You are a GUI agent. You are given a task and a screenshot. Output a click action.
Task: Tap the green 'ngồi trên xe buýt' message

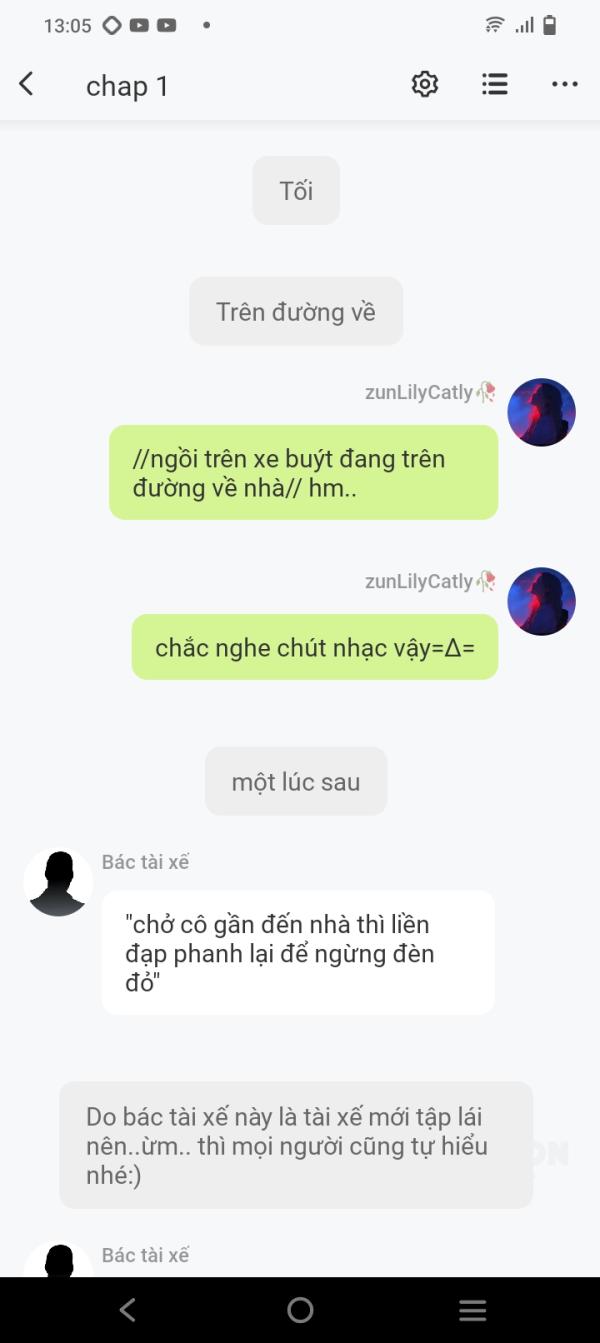coord(303,472)
